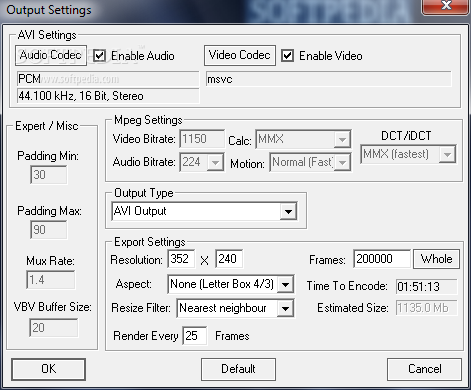Click the Output Type group label

pos(144,193)
